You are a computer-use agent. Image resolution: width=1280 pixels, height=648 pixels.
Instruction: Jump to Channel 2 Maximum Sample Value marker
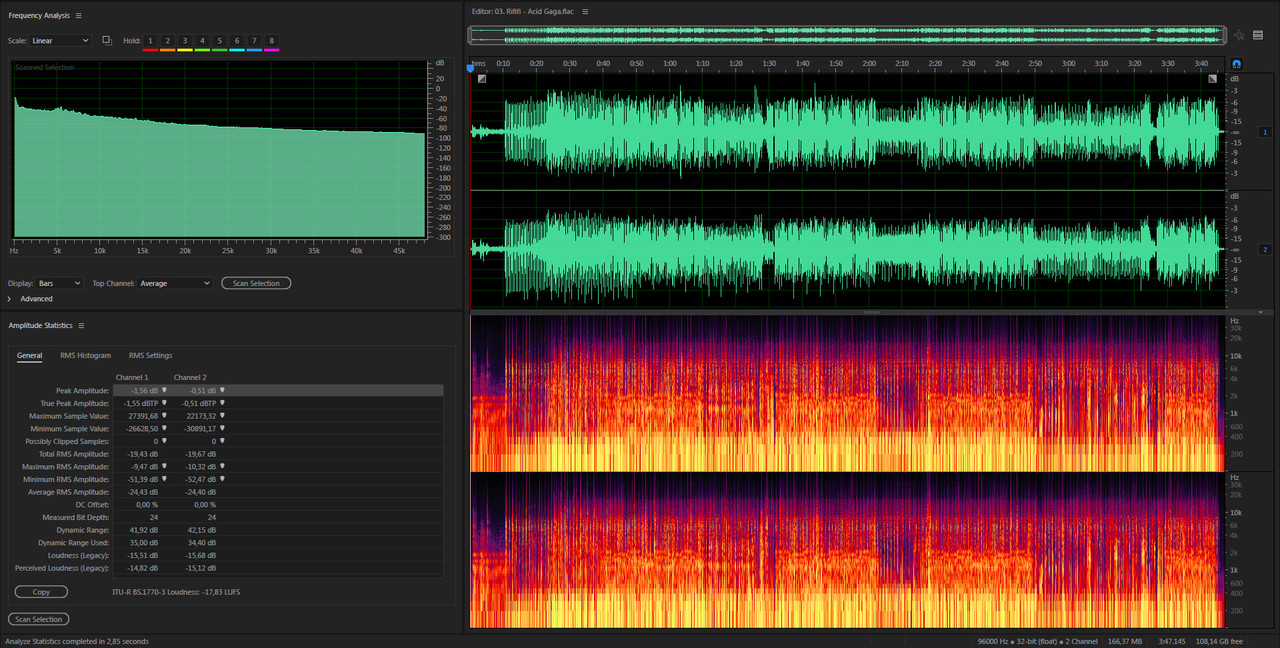(x=223, y=415)
